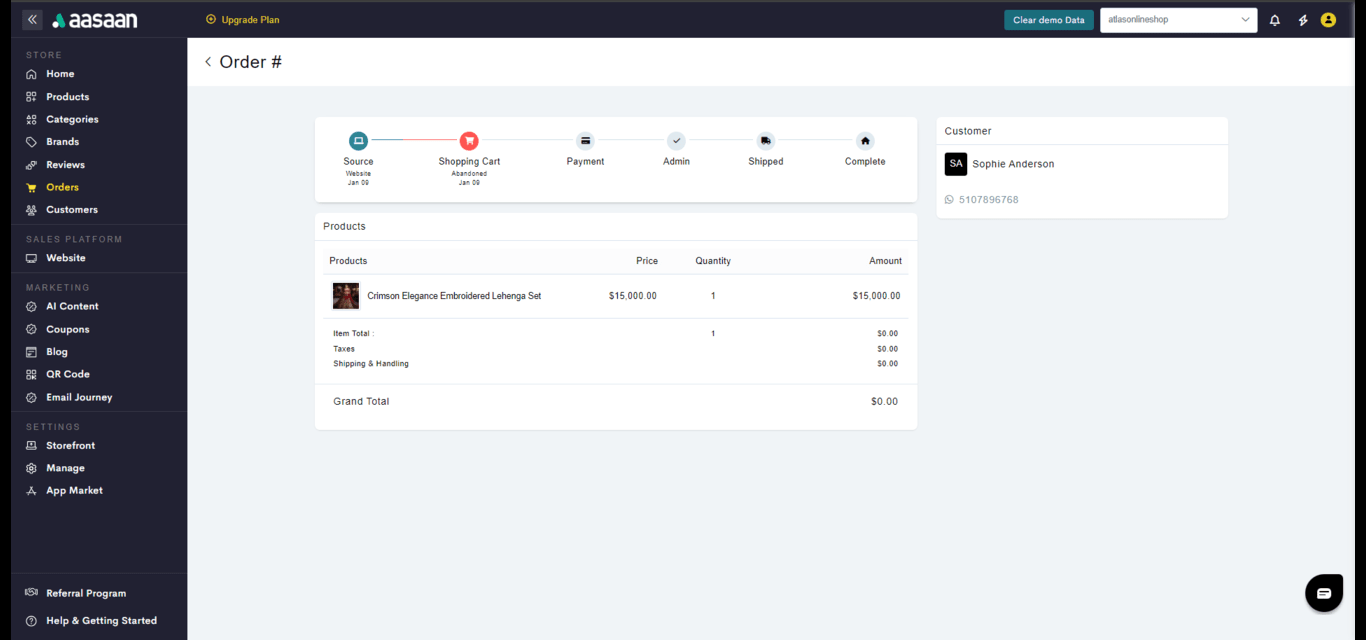Click the lightning bolt quick actions icon

click(x=1302, y=20)
